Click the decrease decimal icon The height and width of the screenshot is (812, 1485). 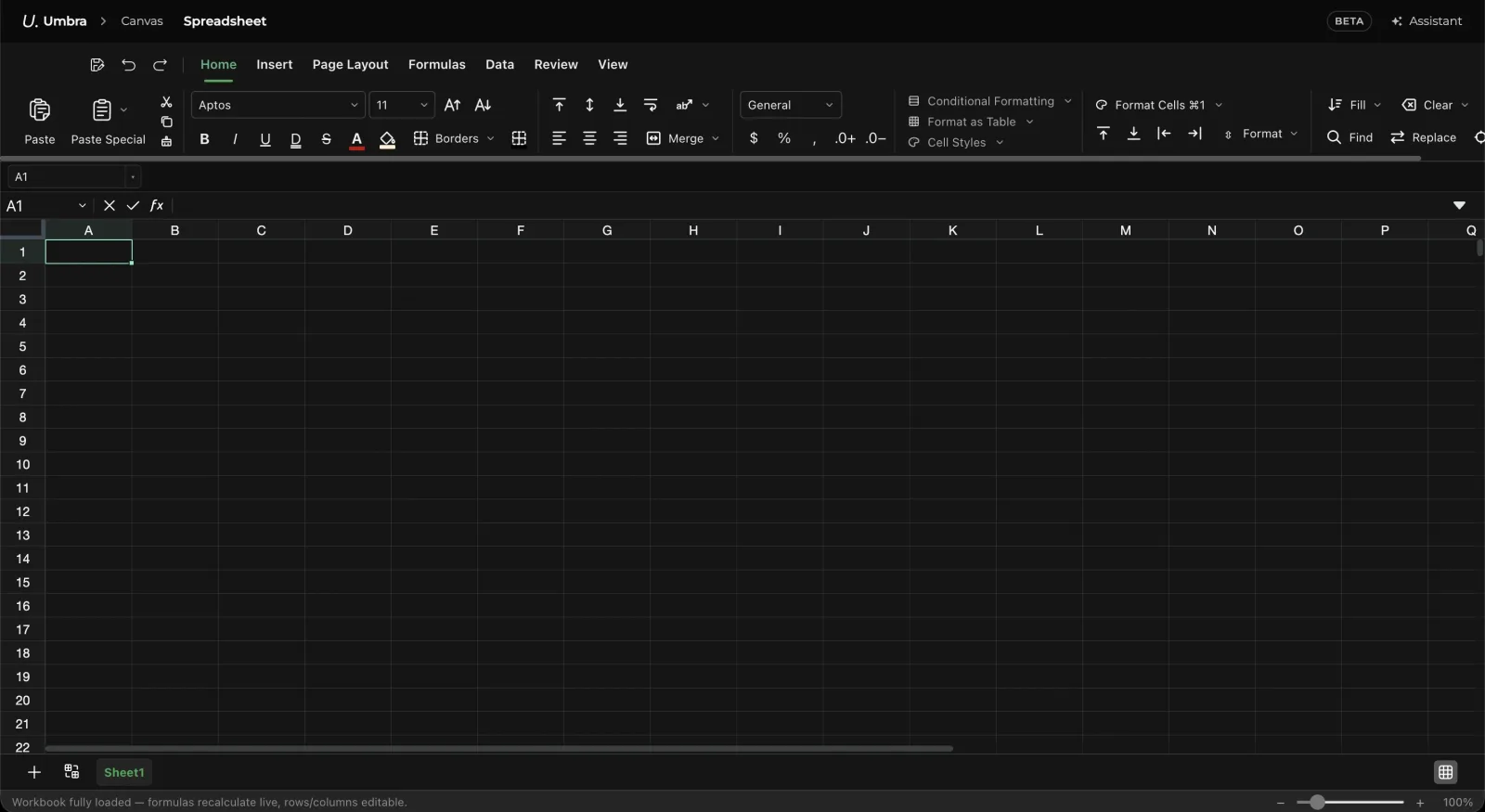click(x=876, y=138)
